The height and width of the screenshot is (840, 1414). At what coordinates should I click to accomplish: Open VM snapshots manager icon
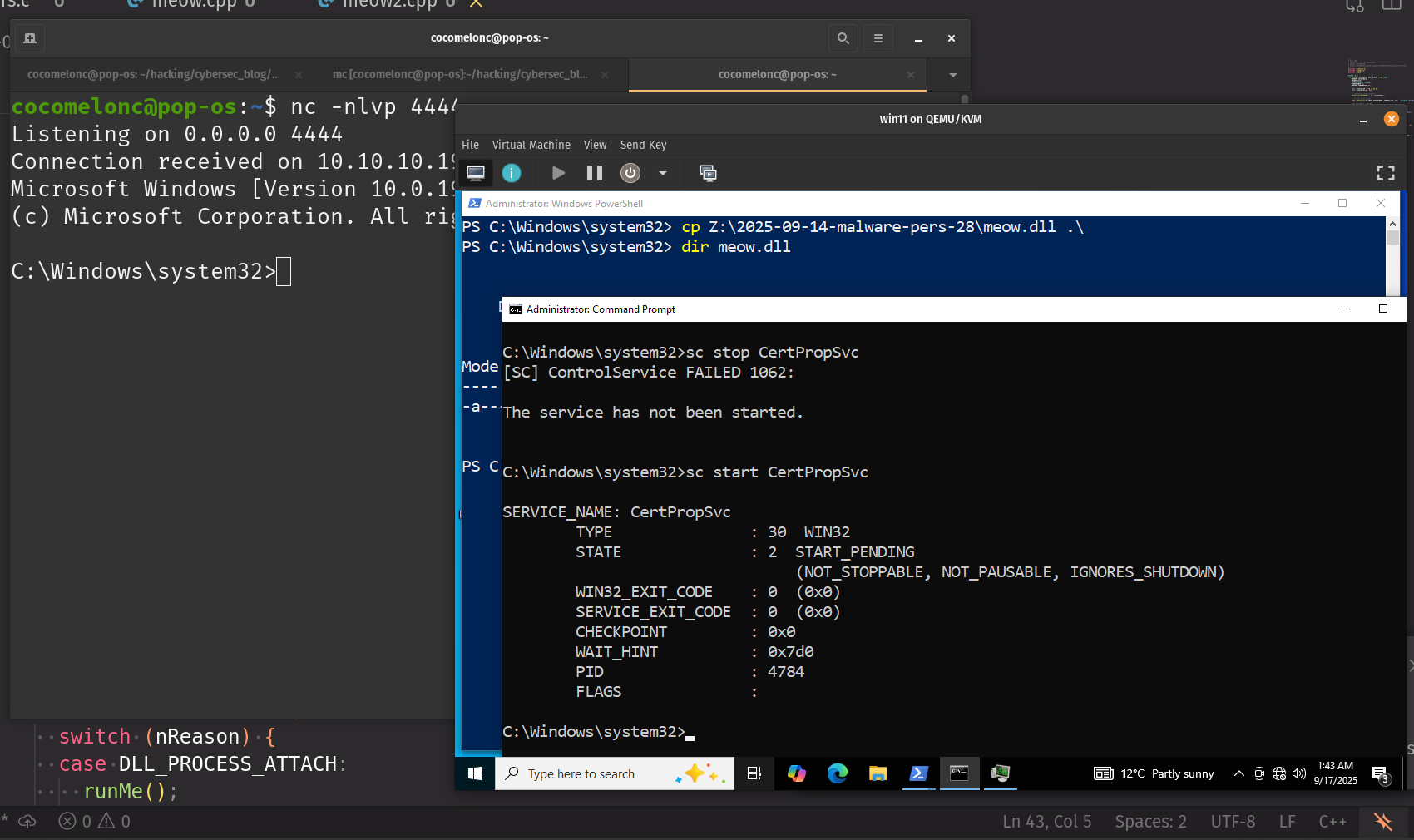click(708, 173)
